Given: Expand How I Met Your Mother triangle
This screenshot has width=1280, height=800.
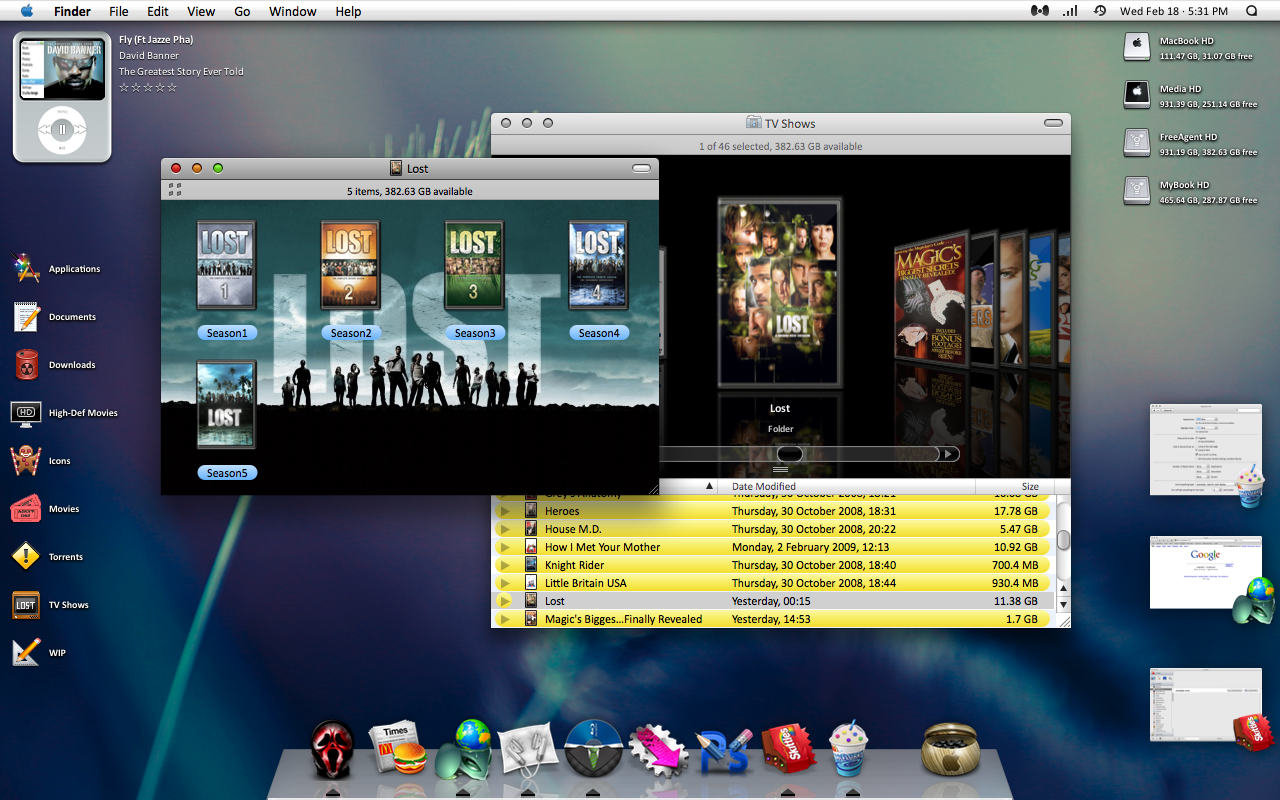Looking at the screenshot, I should 505,547.
